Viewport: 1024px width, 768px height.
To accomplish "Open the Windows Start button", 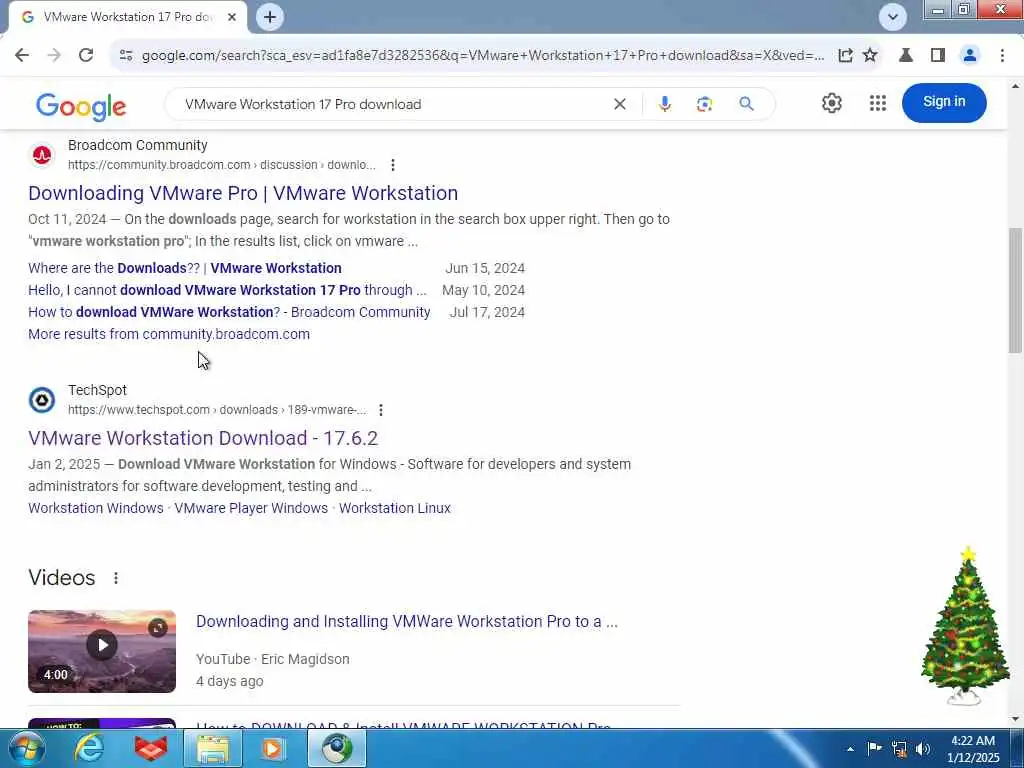I will [26, 748].
